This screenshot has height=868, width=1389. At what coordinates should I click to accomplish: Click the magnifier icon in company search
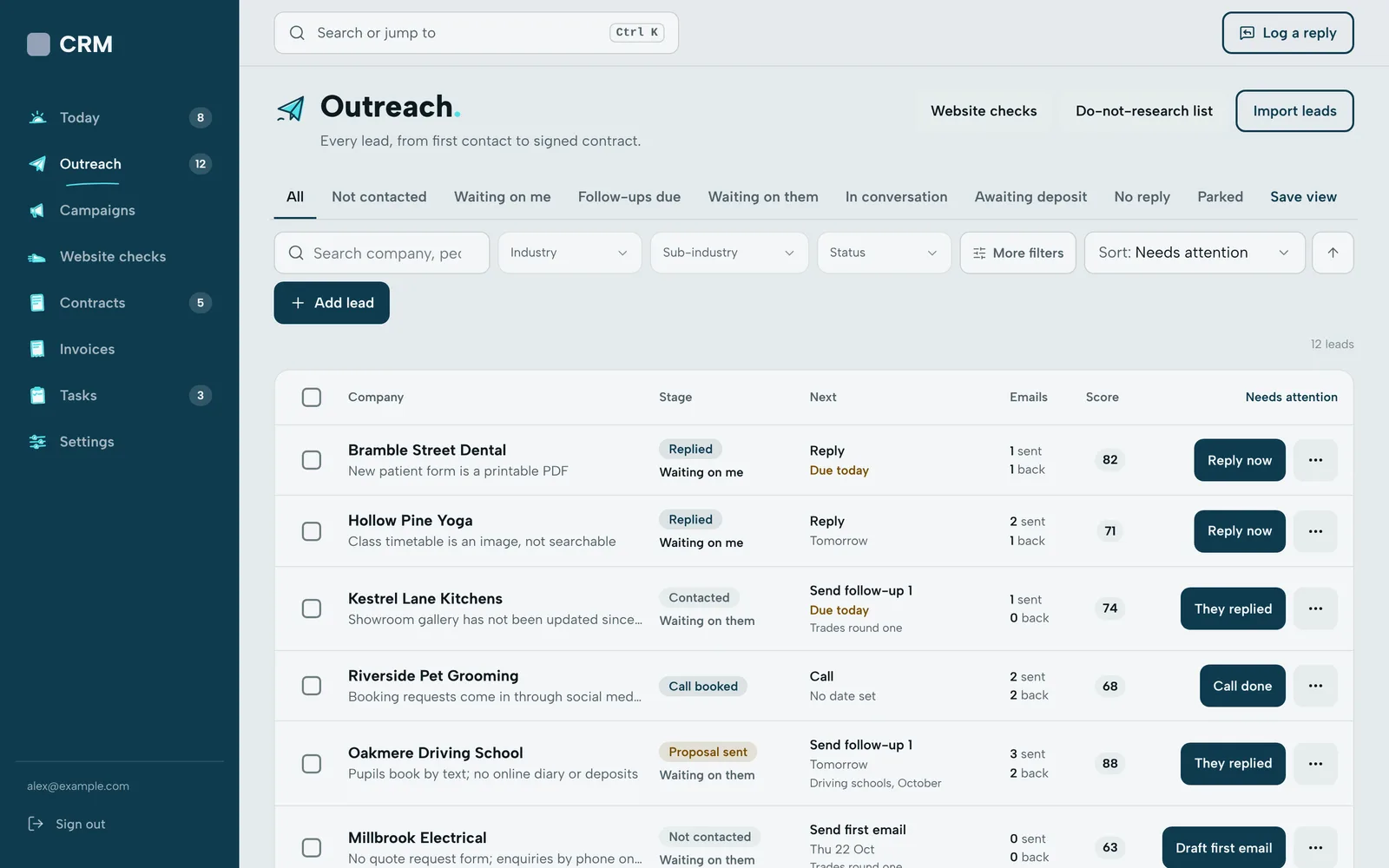click(296, 253)
